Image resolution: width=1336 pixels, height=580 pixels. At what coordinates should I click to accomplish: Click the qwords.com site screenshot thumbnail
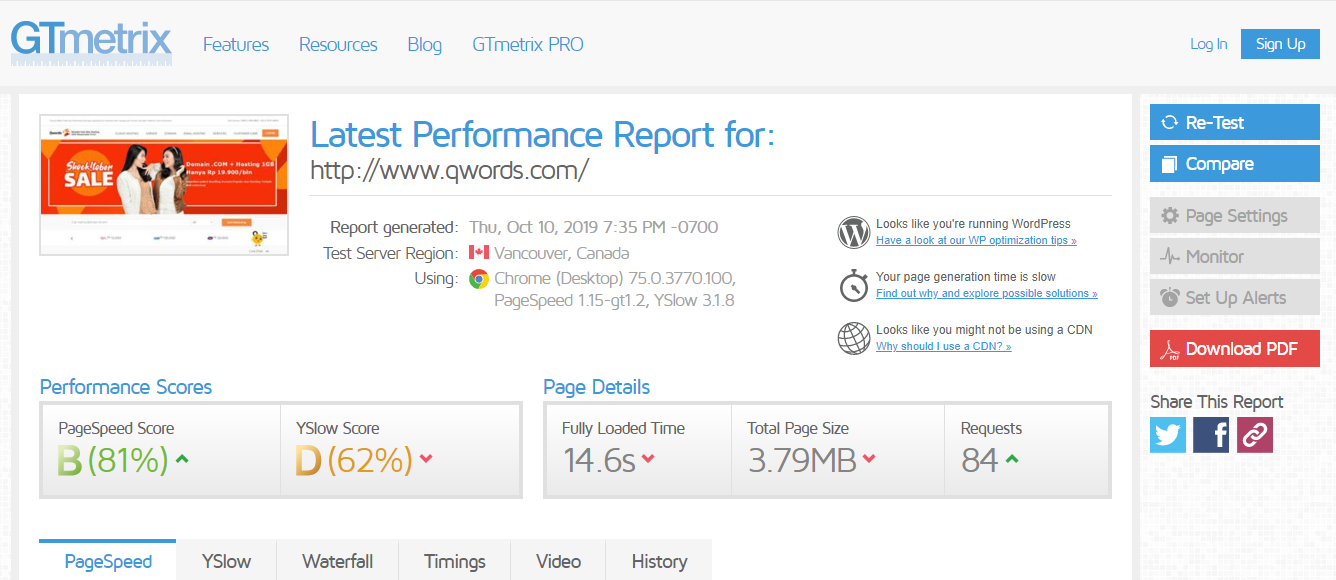coord(164,185)
